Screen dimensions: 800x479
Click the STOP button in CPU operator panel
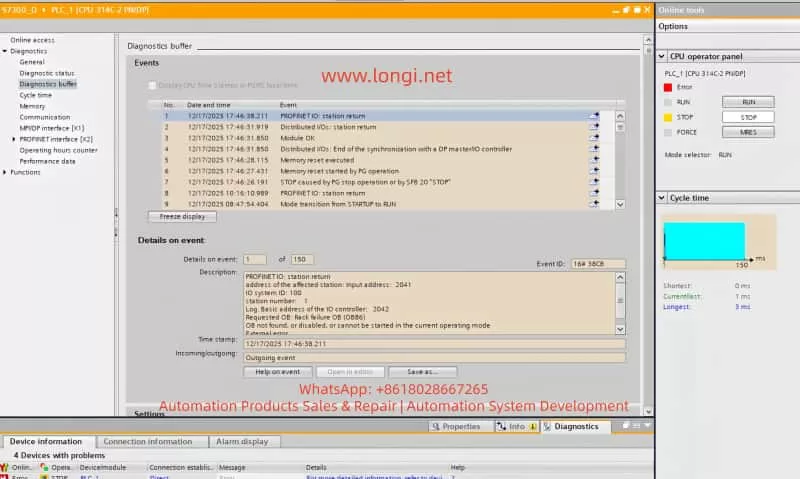point(748,117)
